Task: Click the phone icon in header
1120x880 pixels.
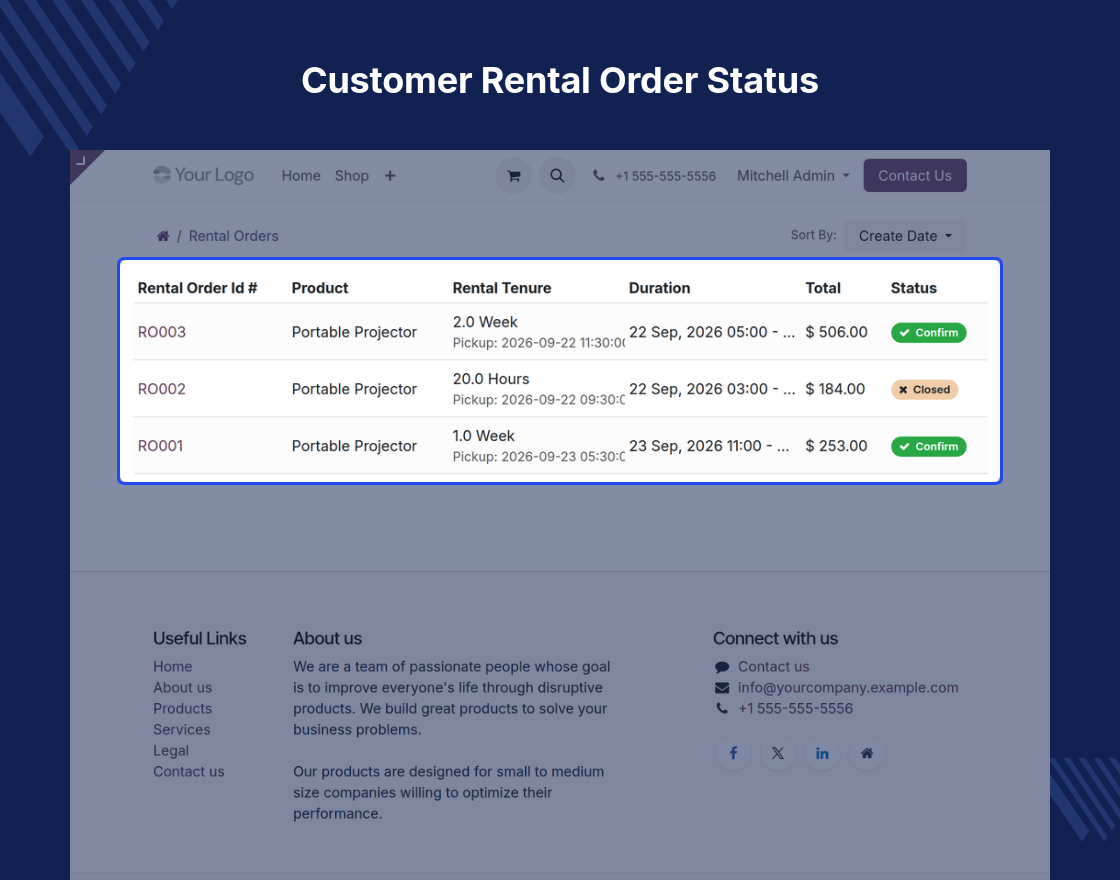Action: coord(599,176)
